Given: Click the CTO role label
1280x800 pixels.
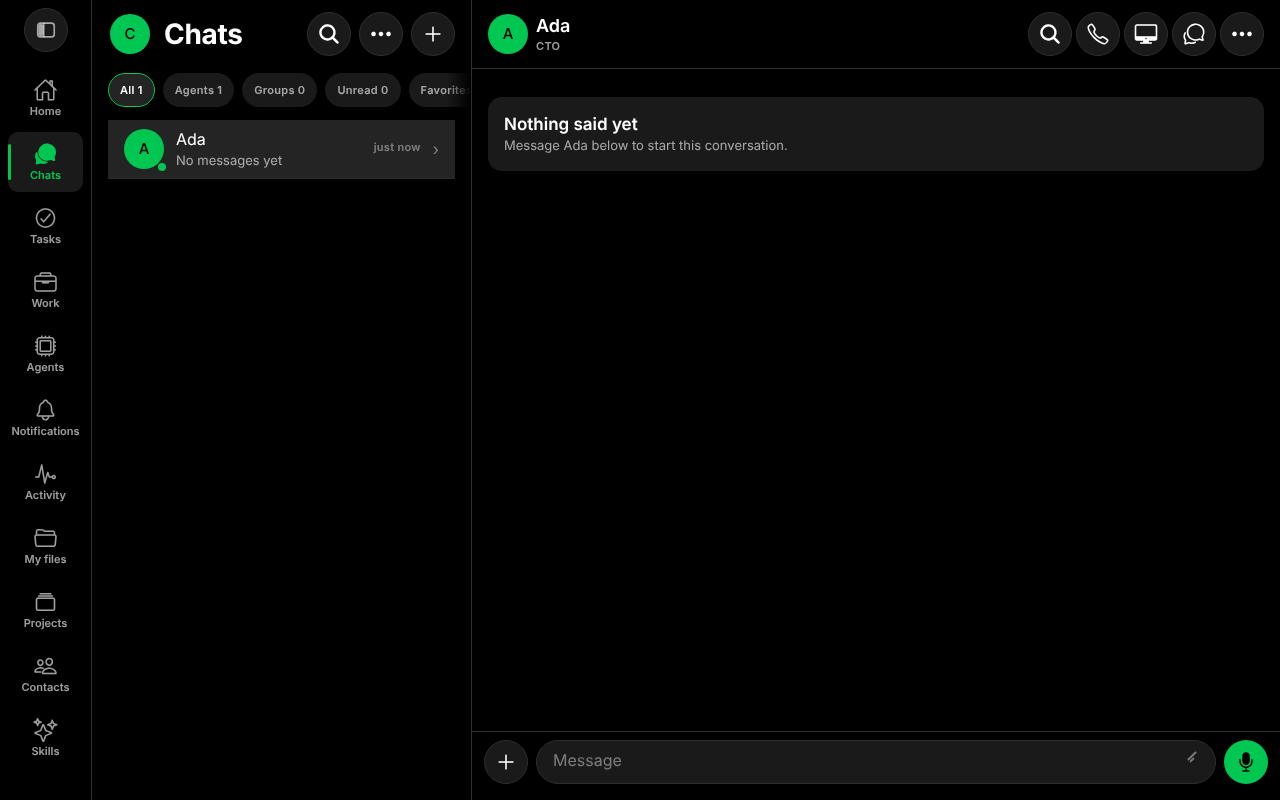Looking at the screenshot, I should [548, 46].
